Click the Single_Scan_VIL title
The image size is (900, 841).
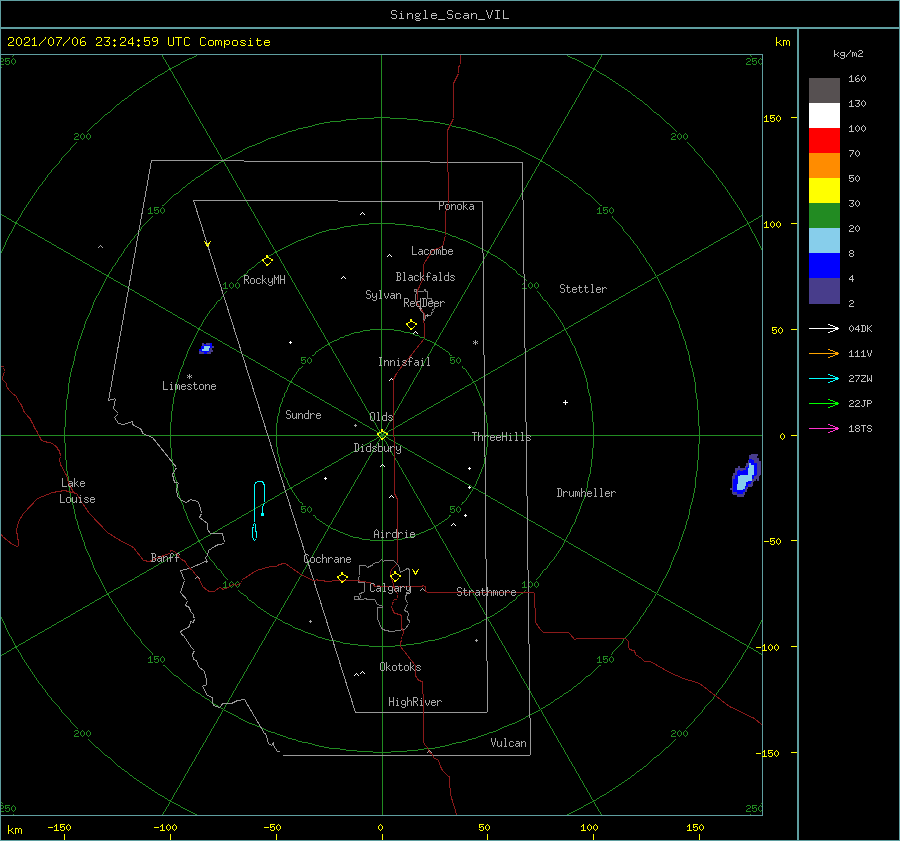[x=449, y=15]
